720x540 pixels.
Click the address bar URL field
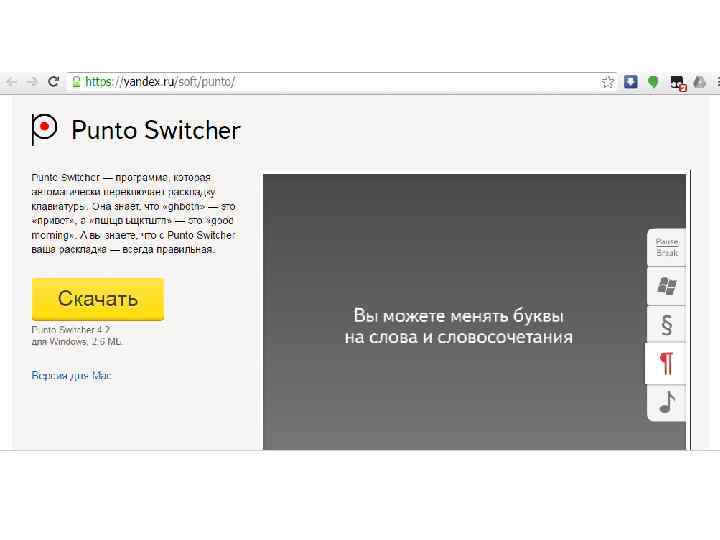point(340,82)
